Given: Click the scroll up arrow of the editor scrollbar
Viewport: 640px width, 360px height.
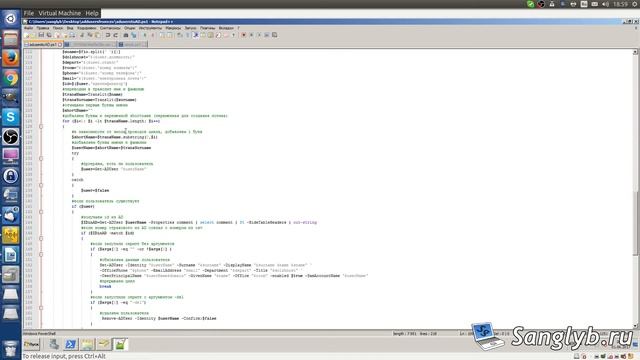Looking at the screenshot, I should [635, 52].
